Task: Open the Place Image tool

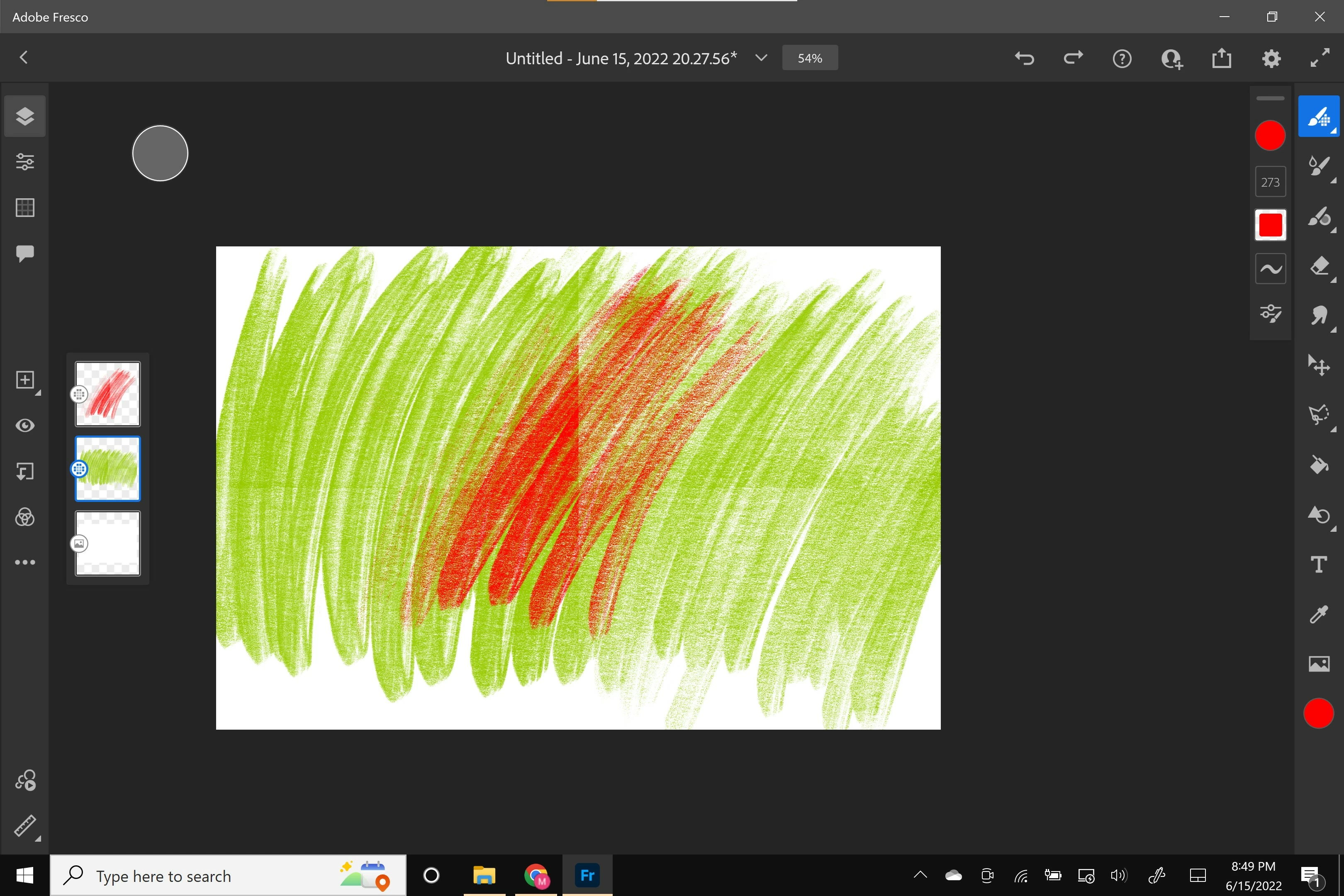Action: 1319,663
